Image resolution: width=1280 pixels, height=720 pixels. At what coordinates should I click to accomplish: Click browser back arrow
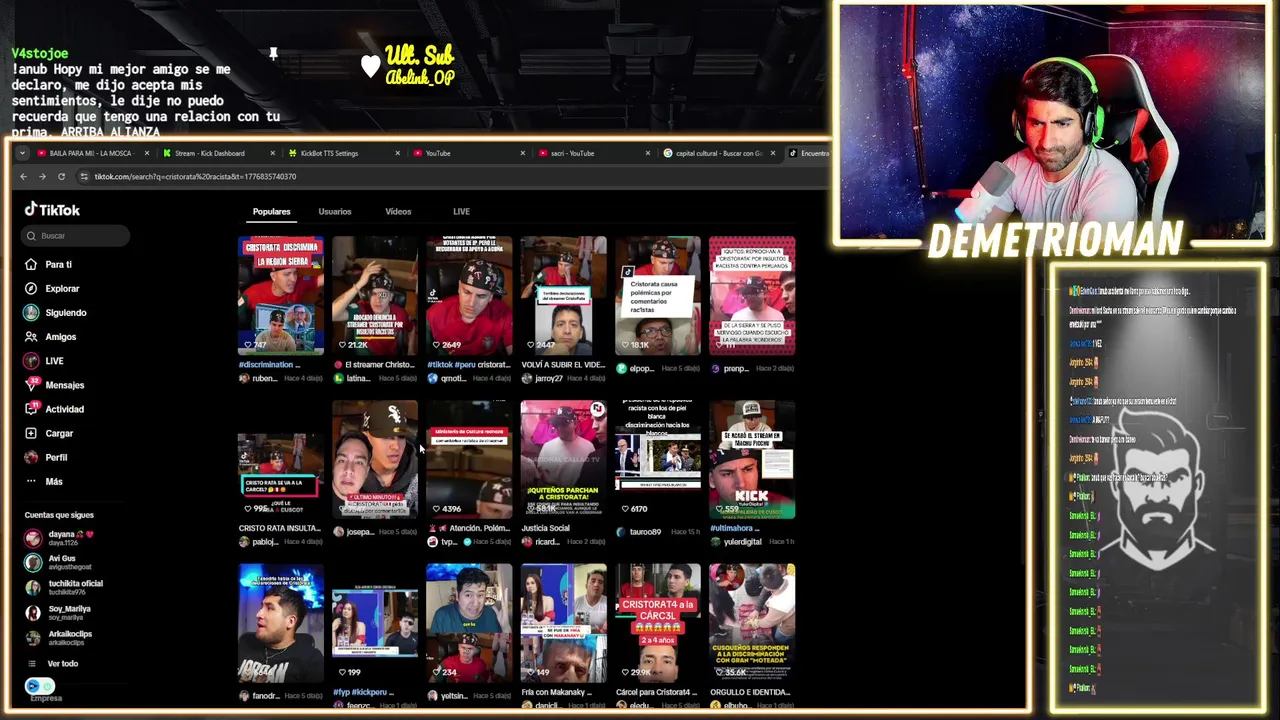point(23,176)
